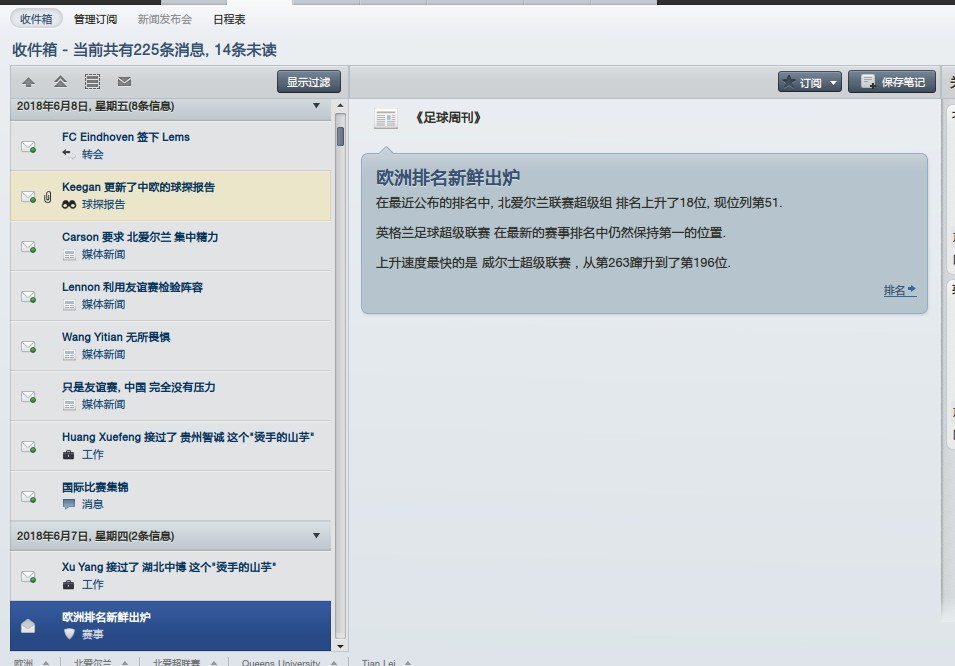Mark messages as read envelope icon

[124, 82]
